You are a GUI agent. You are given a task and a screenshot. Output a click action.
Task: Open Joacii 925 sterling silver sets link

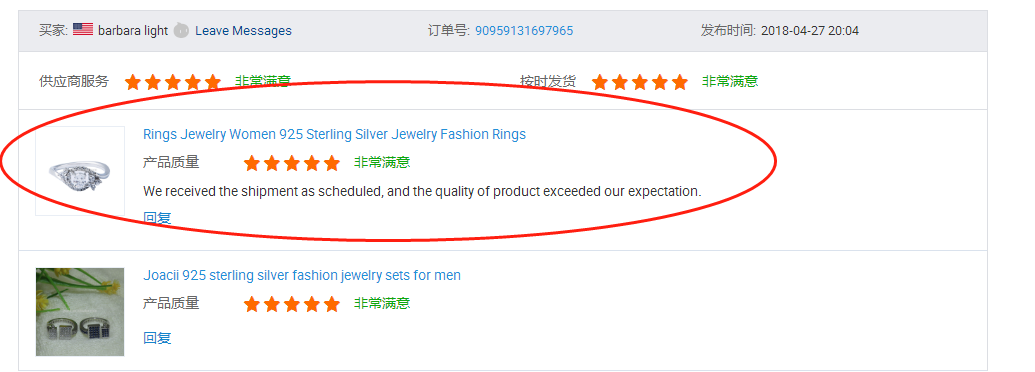[302, 275]
